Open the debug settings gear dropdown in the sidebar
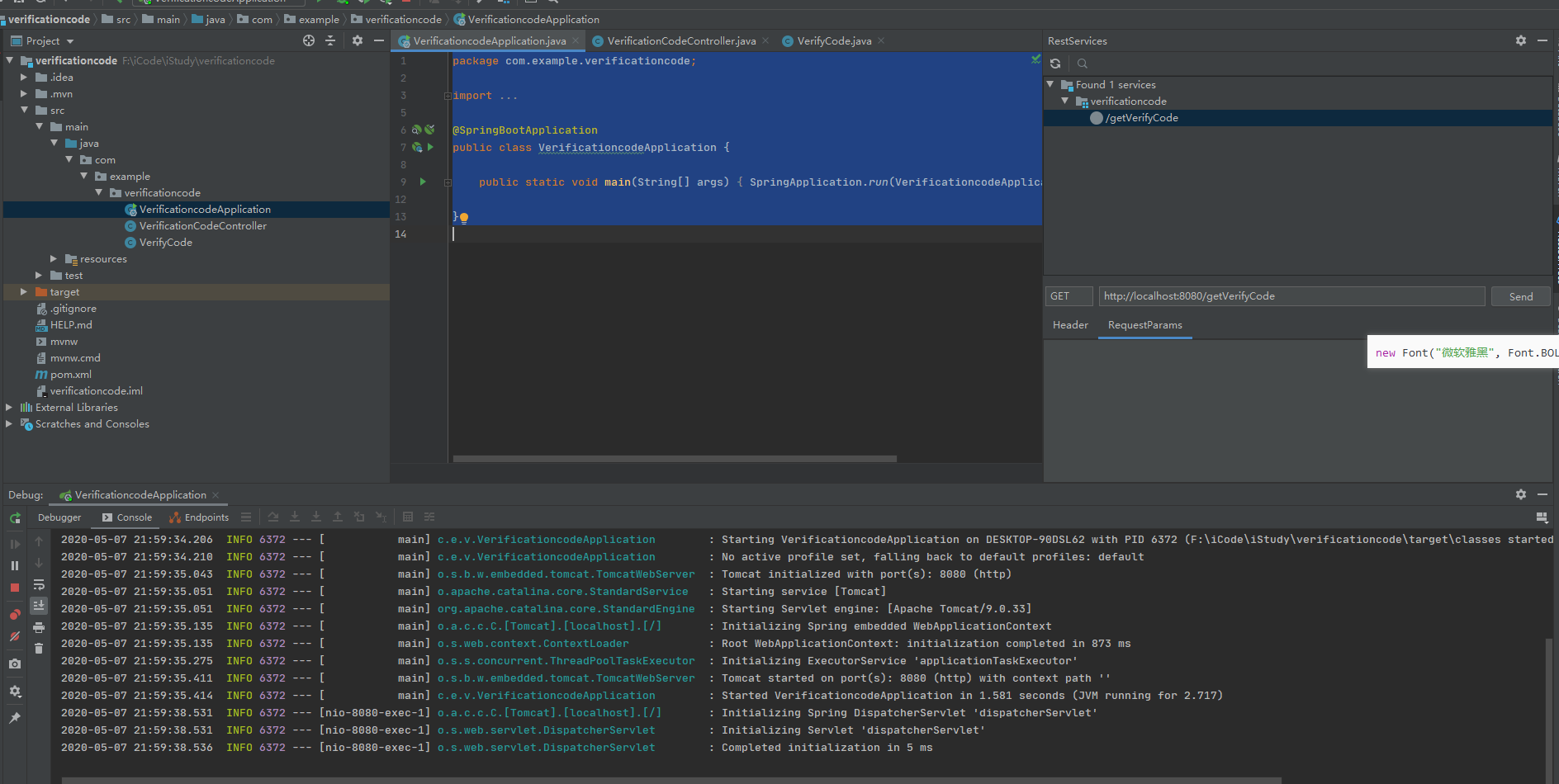1559x784 pixels. 15,692
